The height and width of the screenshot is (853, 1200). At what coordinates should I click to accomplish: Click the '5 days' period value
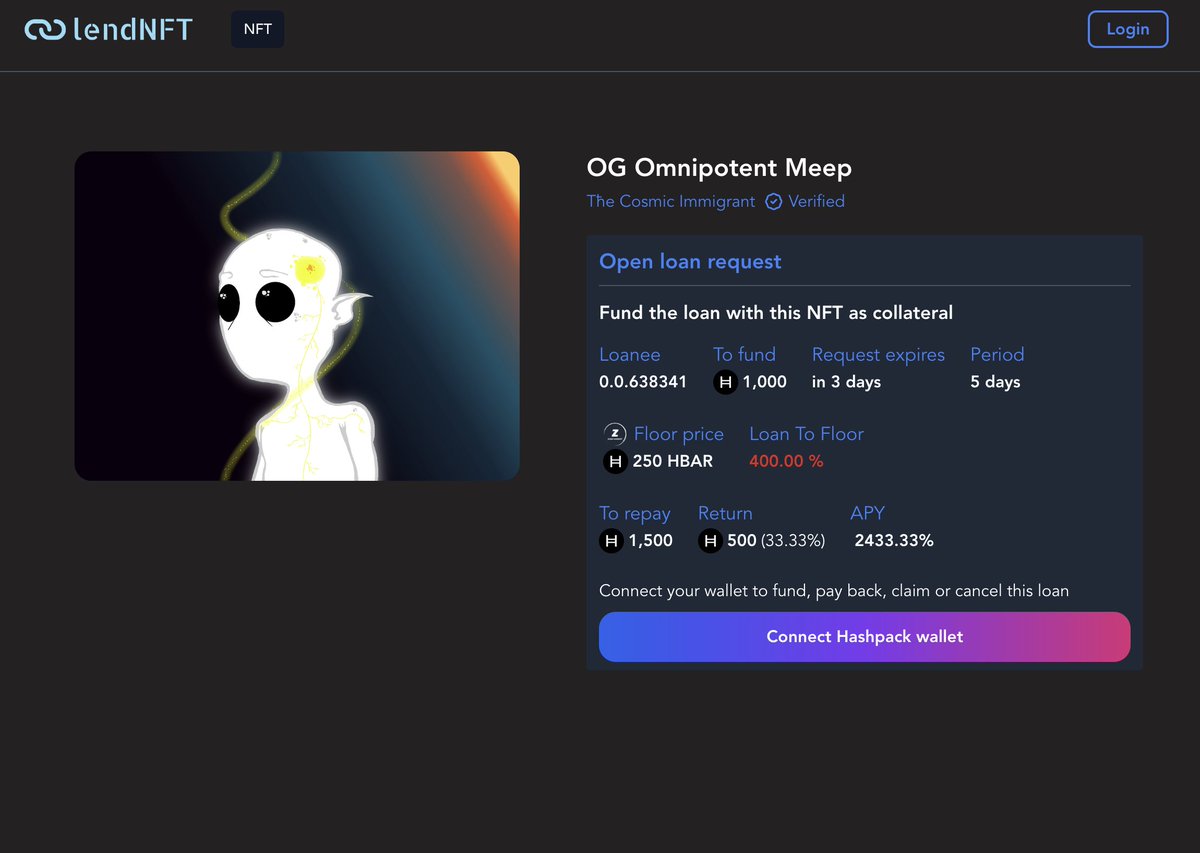[995, 382]
